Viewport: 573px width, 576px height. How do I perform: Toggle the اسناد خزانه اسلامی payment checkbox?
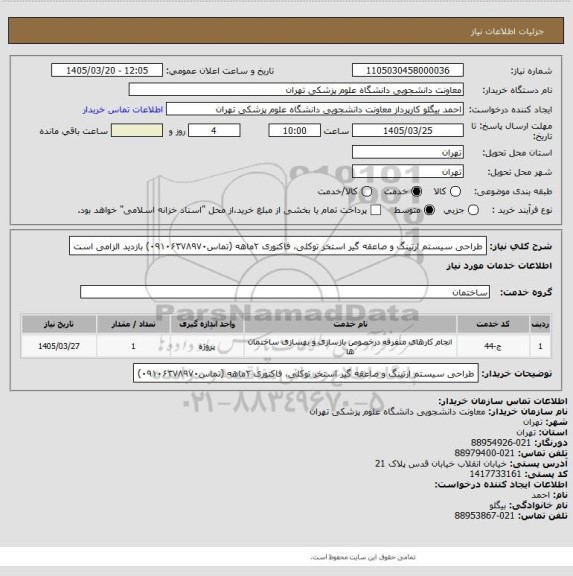tap(375, 210)
